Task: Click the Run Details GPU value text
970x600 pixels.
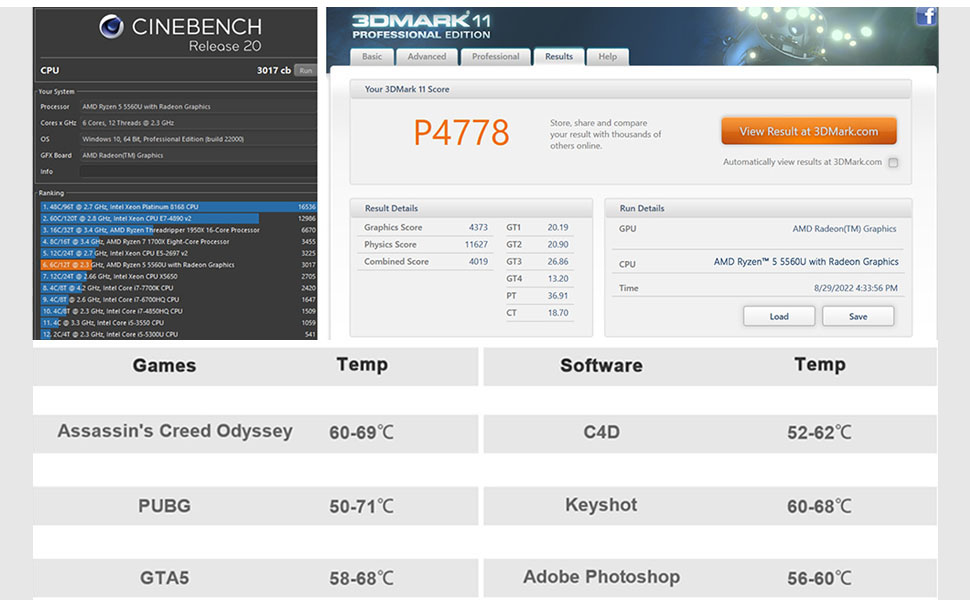Action: tap(844, 229)
